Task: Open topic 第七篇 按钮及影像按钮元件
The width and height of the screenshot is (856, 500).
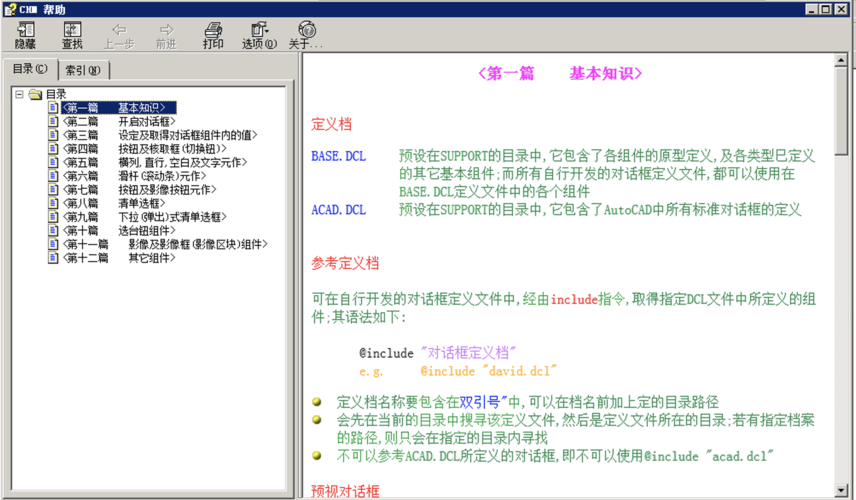Action: [x=139, y=190]
